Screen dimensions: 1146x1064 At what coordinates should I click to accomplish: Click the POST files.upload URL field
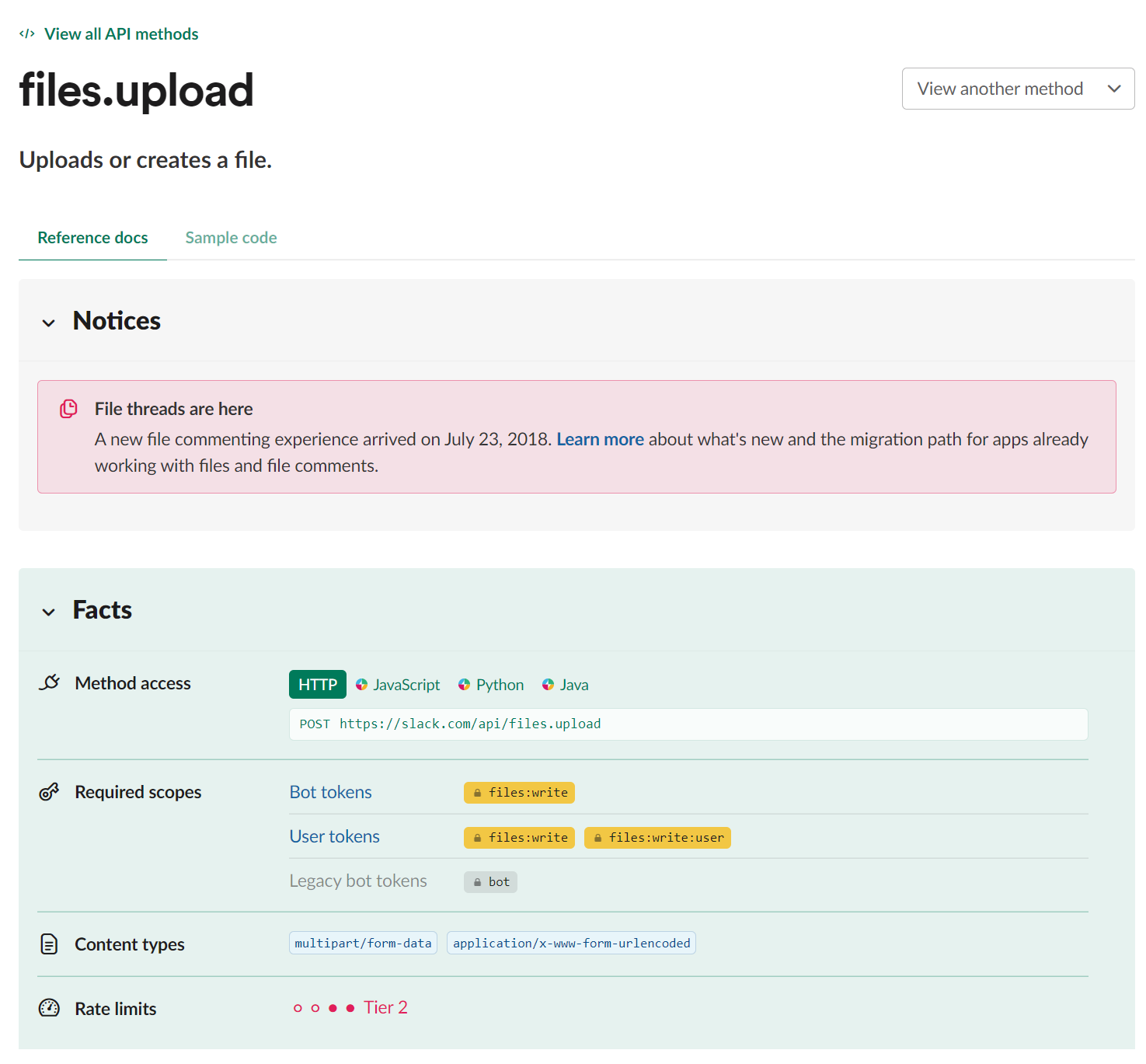coord(688,724)
